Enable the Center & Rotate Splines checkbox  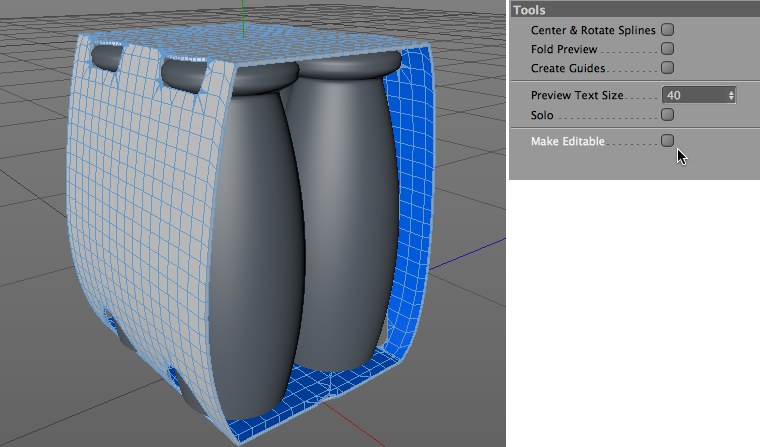click(667, 30)
